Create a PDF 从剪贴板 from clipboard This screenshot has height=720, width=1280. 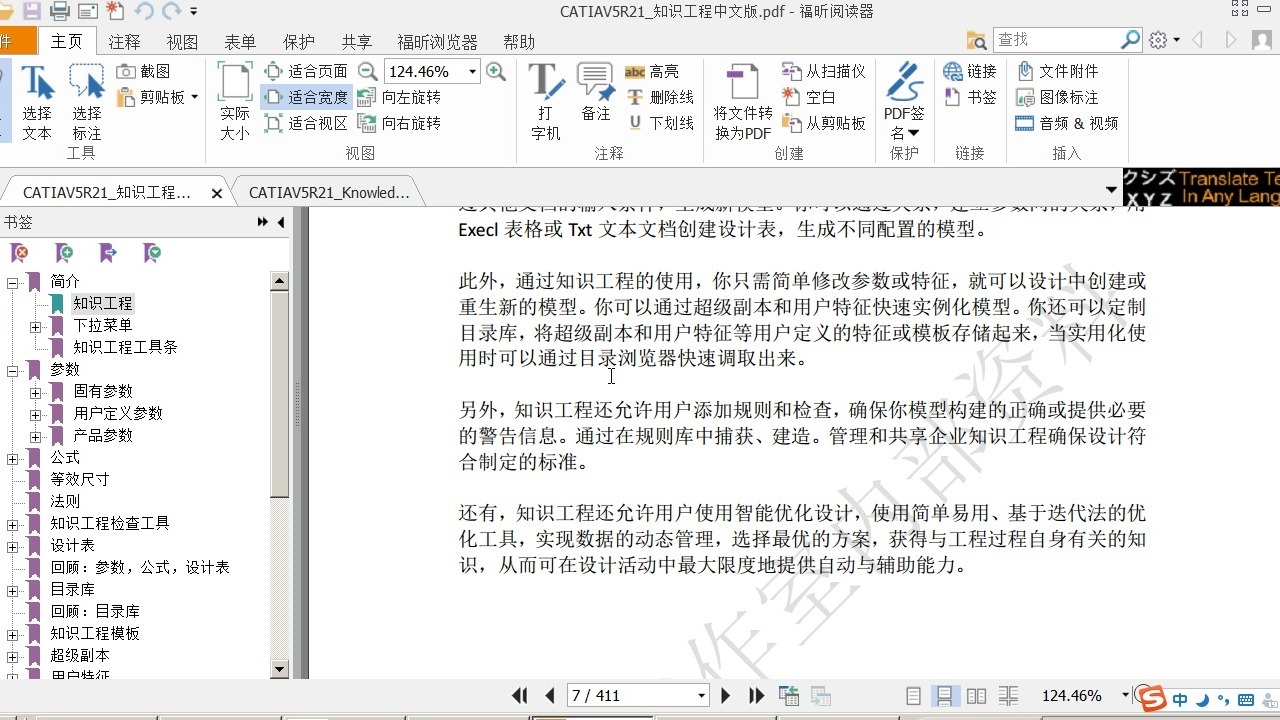click(x=823, y=123)
